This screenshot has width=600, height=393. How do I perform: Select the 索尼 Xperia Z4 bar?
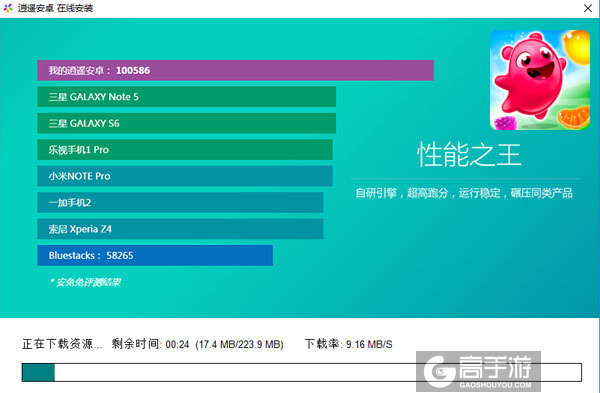180,229
